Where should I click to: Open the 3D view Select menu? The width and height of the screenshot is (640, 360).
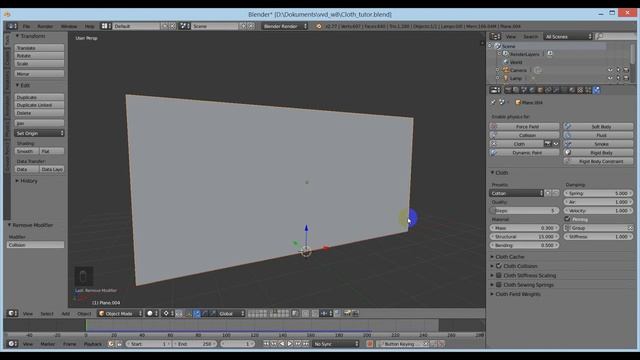[47, 313]
